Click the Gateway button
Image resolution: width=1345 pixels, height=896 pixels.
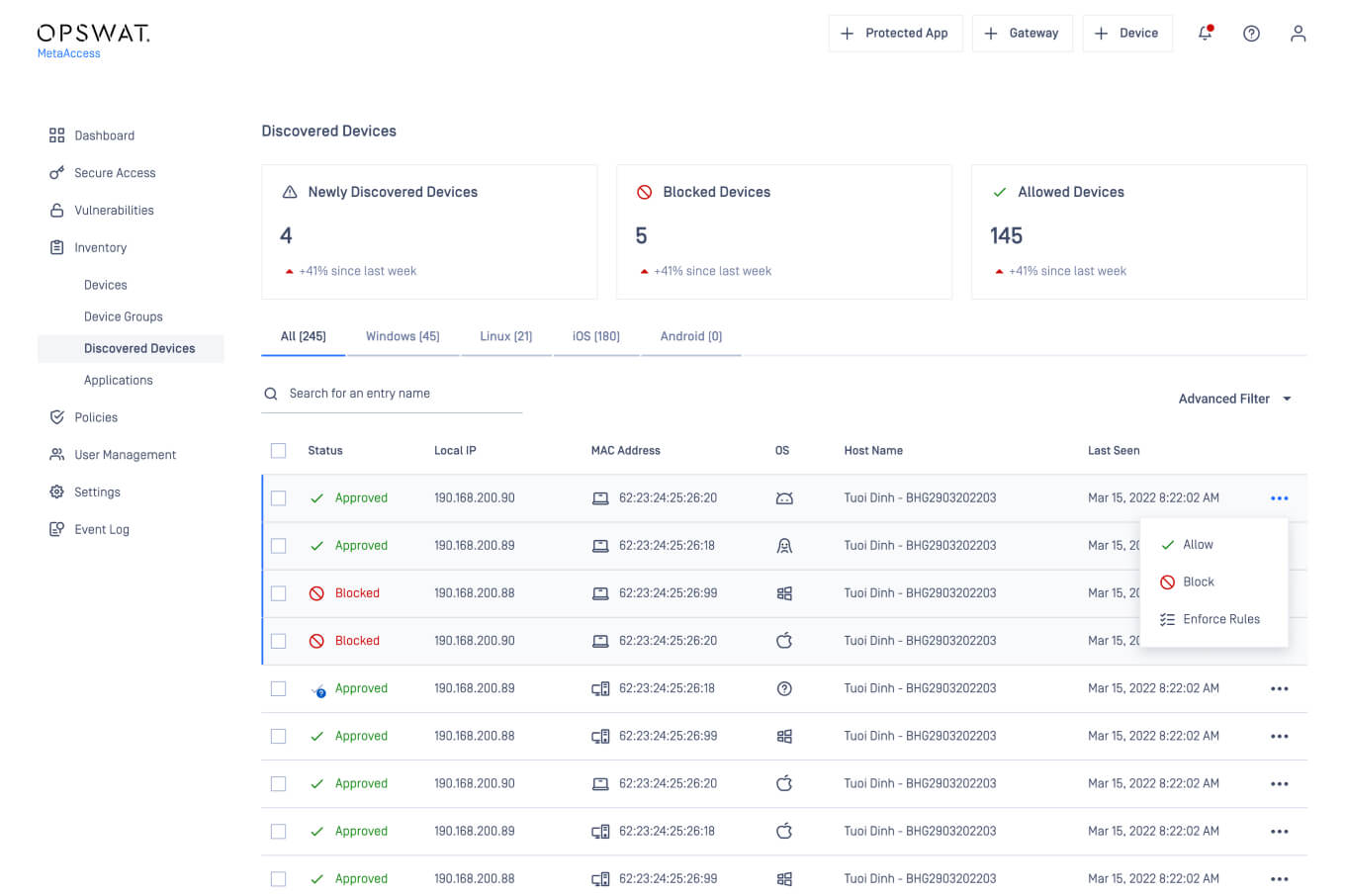click(x=1022, y=34)
